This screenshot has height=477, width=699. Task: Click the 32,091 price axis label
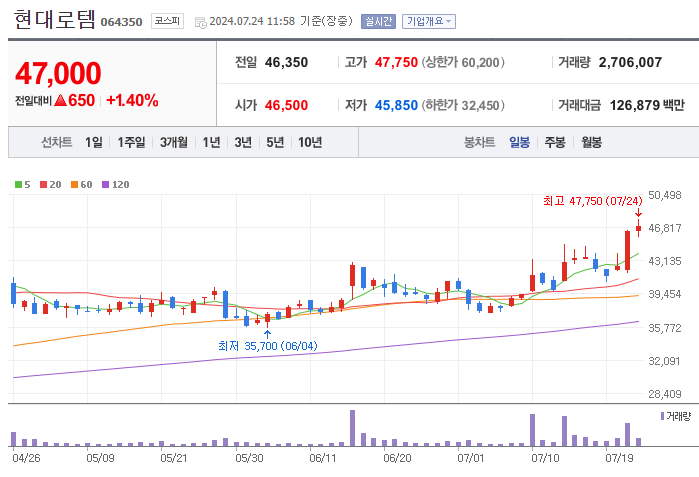pos(665,361)
